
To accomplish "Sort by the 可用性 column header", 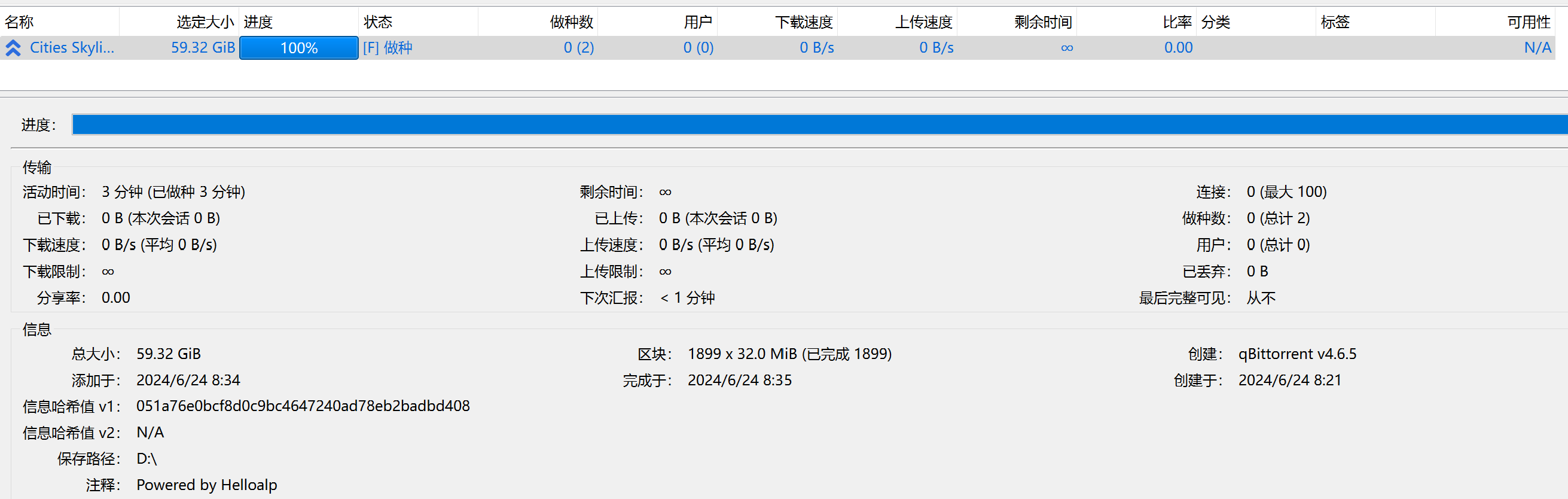I will pyautogui.click(x=1496, y=23).
